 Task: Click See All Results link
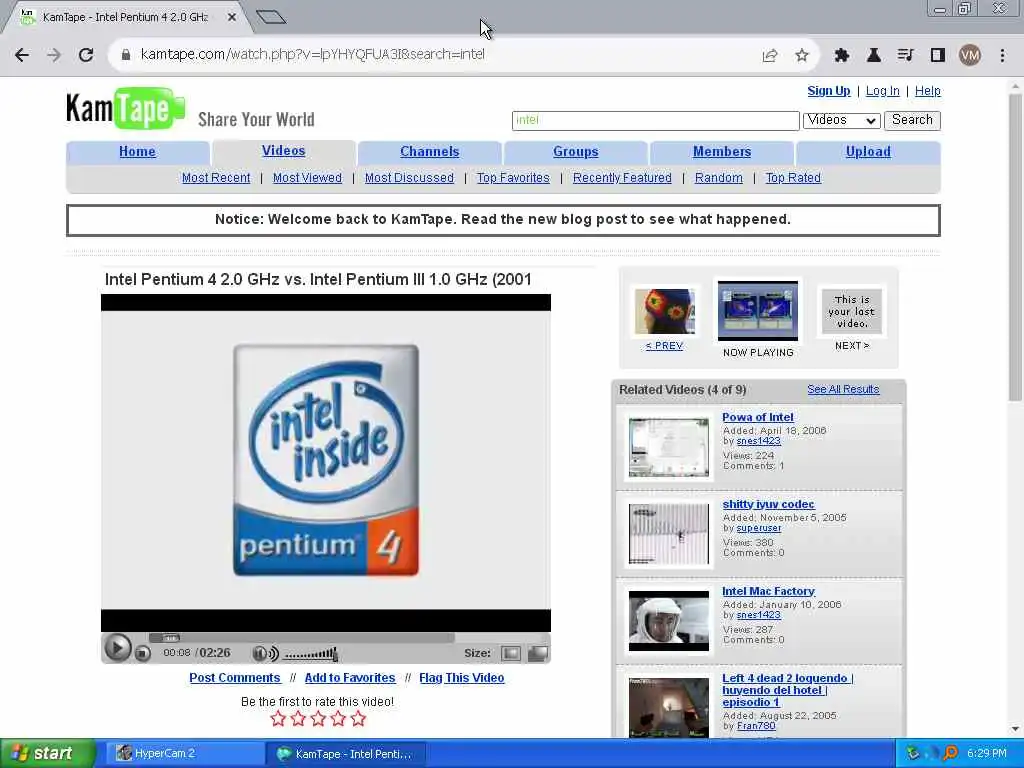(843, 389)
